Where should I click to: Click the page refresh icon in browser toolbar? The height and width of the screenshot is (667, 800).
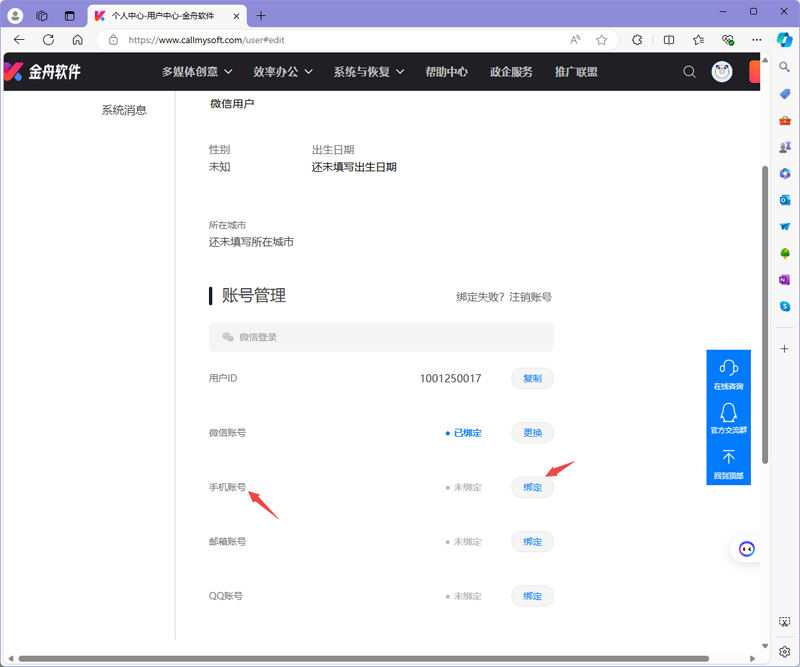[48, 40]
